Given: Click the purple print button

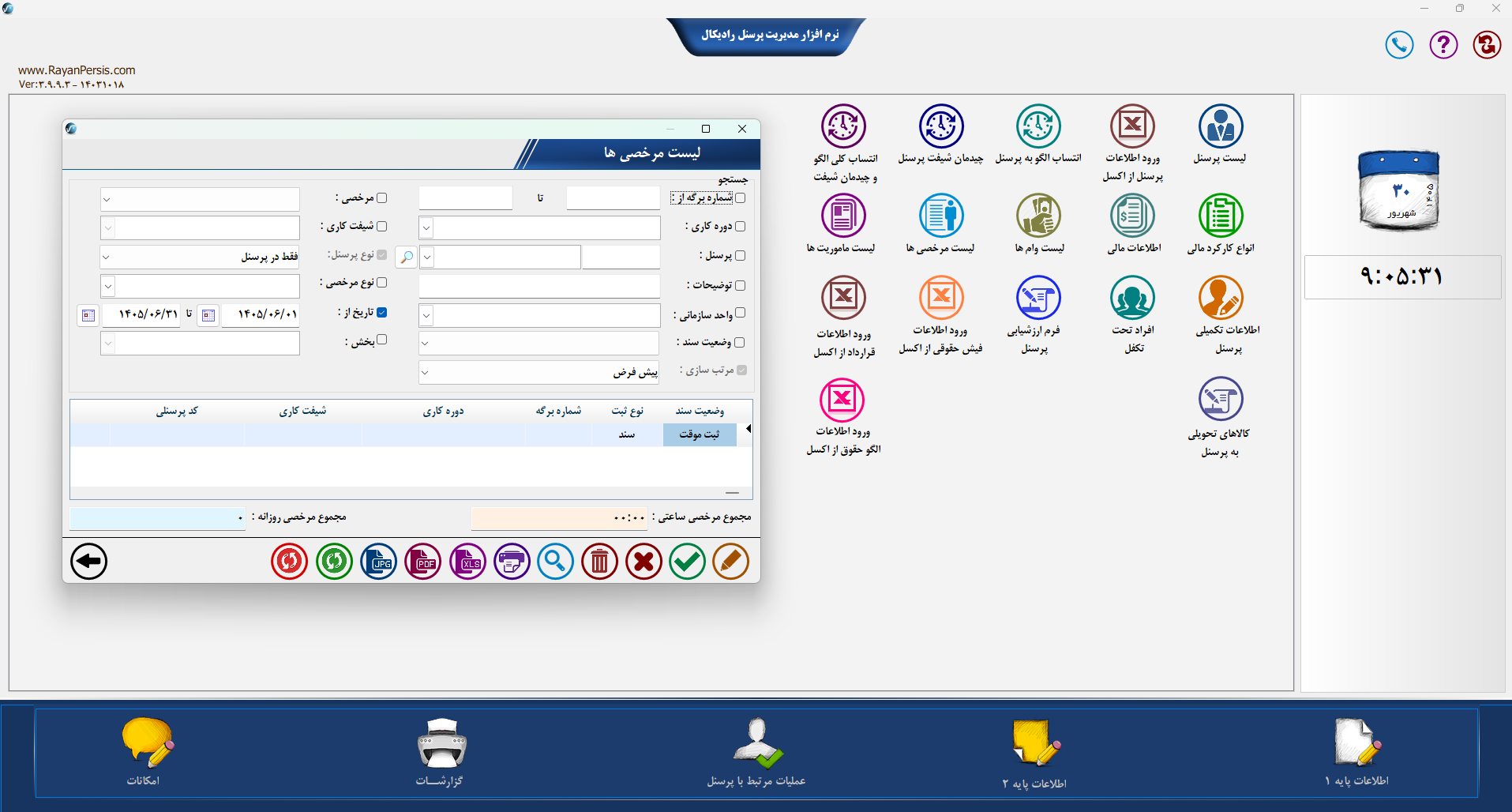Looking at the screenshot, I should 512,562.
